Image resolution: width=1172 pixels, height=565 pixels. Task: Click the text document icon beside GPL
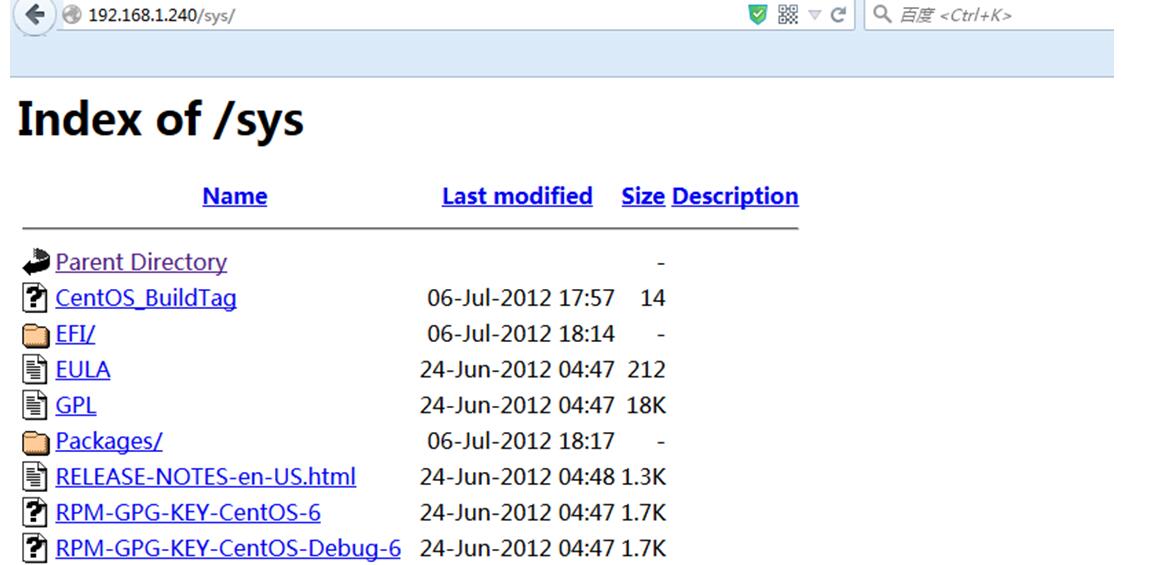tap(34, 406)
